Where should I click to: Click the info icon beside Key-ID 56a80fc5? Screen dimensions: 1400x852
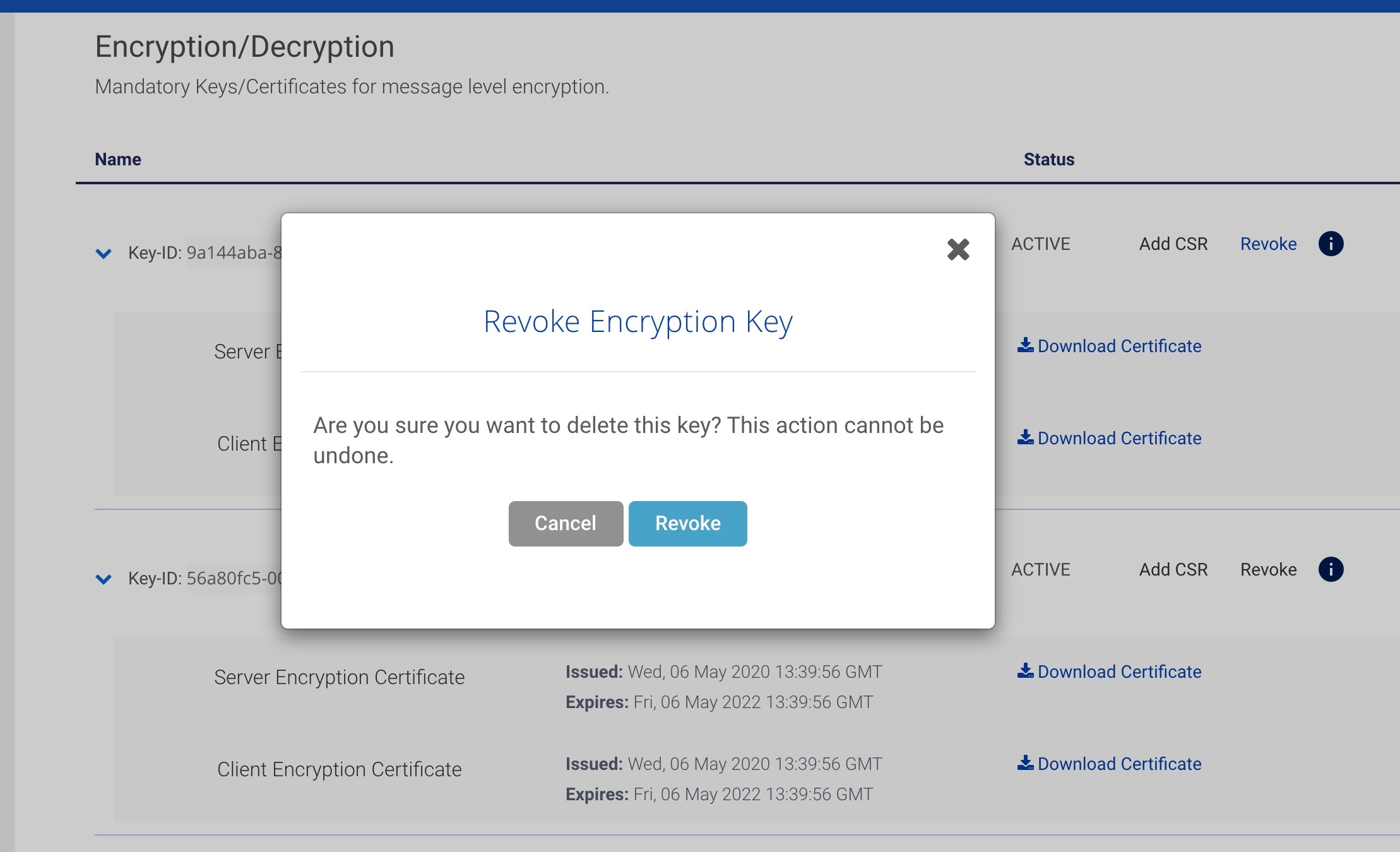coord(1331,570)
